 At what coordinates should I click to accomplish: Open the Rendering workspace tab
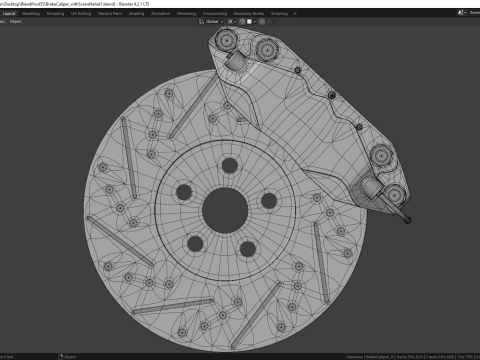(x=186, y=14)
